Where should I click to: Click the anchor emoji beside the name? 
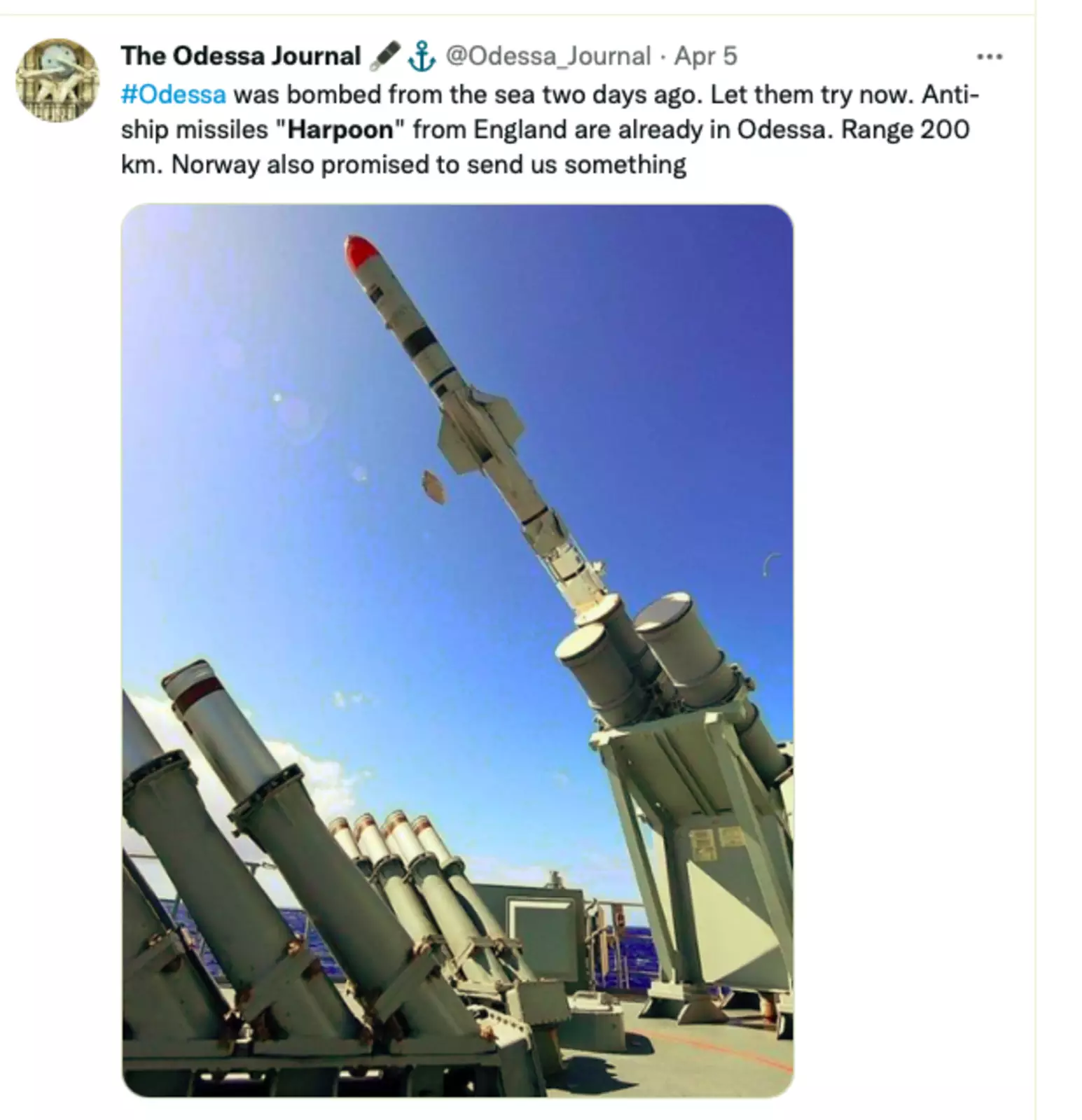[422, 56]
